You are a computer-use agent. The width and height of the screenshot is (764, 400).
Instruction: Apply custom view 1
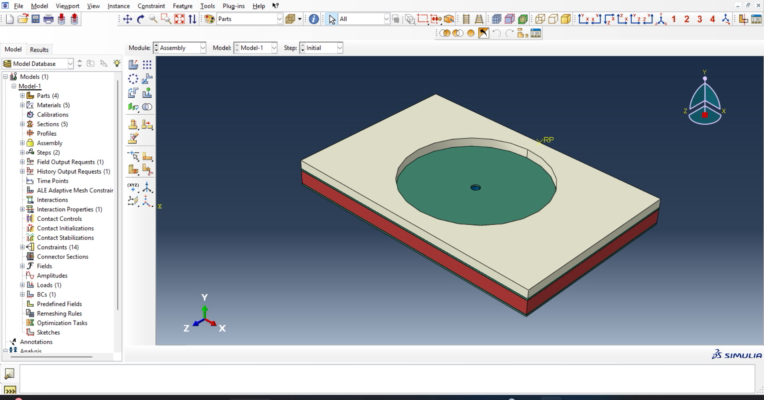(x=674, y=19)
